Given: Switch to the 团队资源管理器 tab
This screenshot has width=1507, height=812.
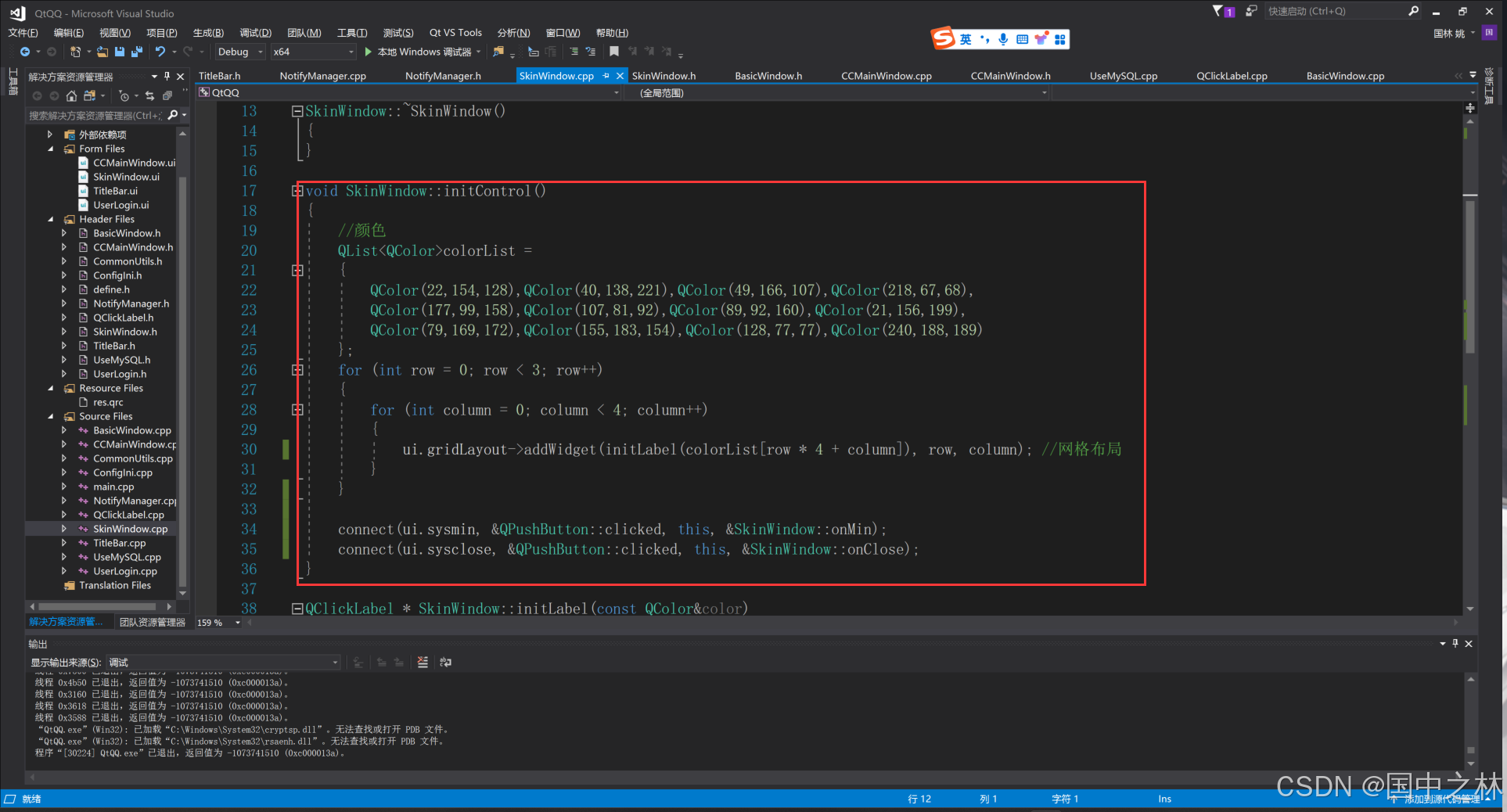Looking at the screenshot, I should point(153,622).
